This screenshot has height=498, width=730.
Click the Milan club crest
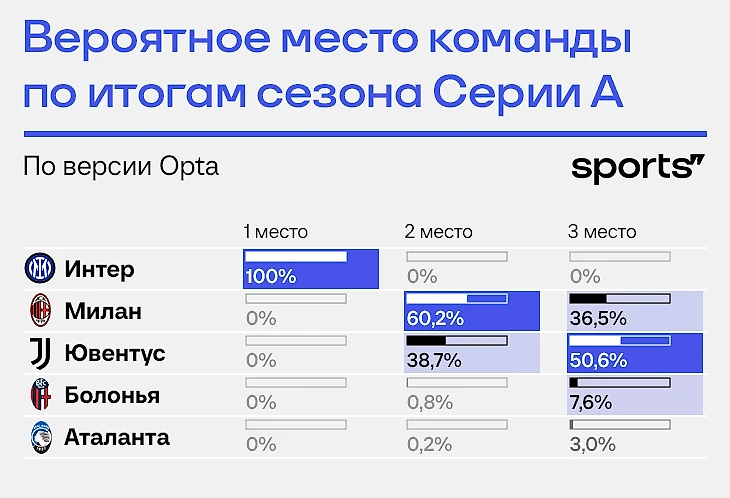pyautogui.click(x=40, y=311)
